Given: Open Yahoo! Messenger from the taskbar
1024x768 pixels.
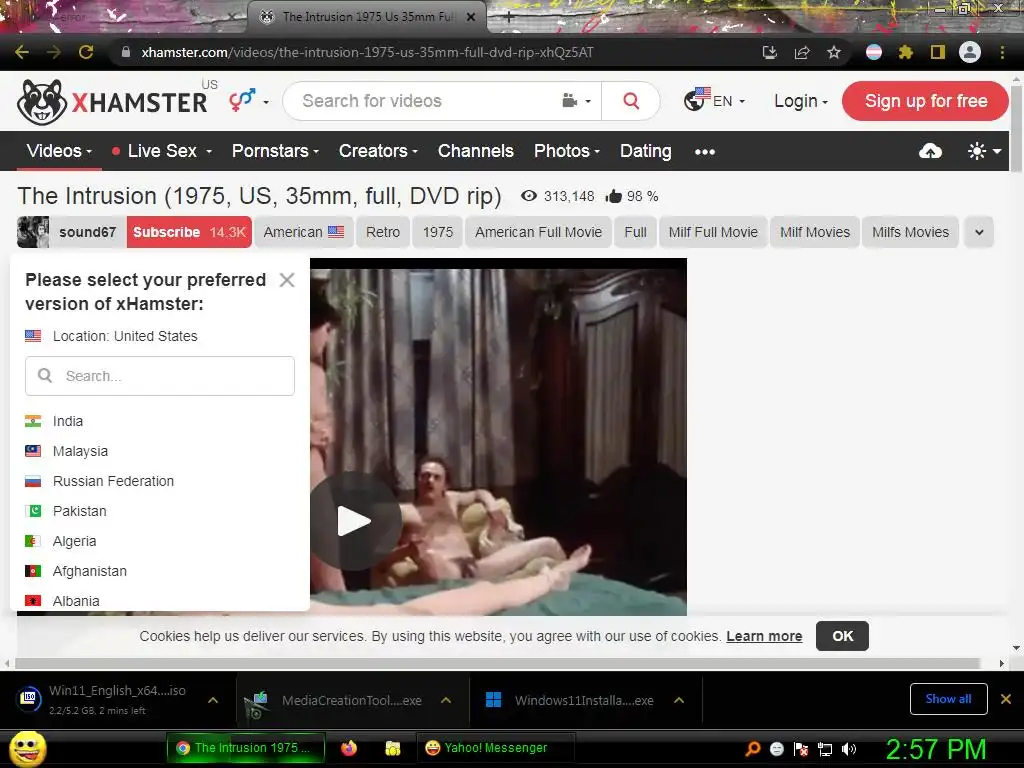Looking at the screenshot, I should coord(496,748).
